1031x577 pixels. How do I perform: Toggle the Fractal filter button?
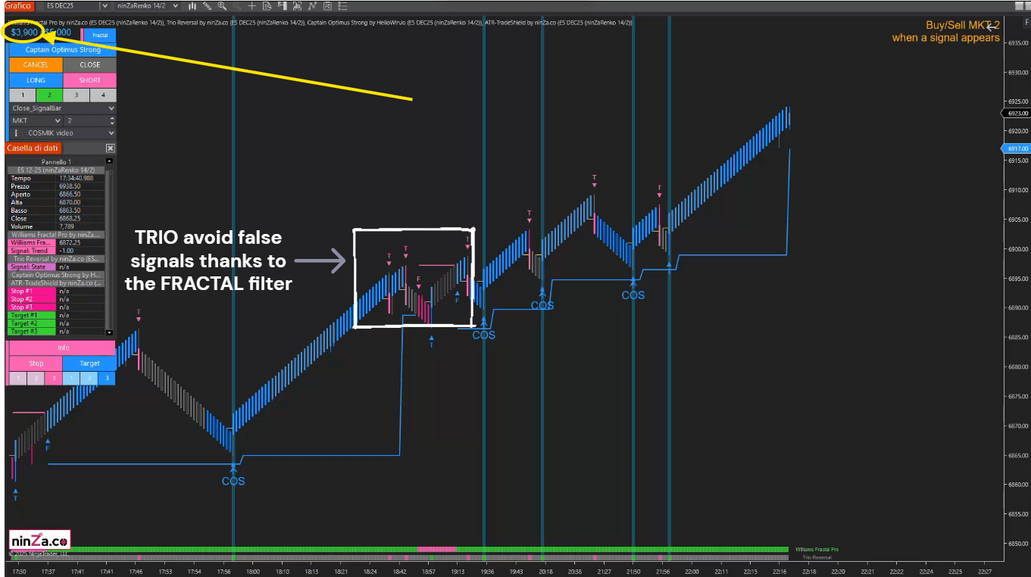(x=99, y=34)
